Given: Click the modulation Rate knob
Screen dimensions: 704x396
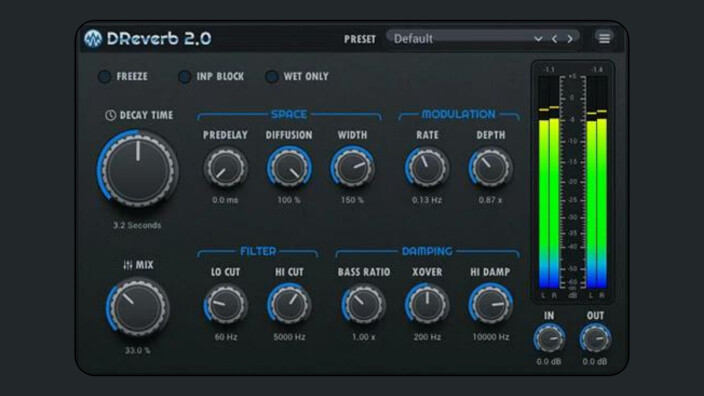Looking at the screenshot, I should coord(427,168).
